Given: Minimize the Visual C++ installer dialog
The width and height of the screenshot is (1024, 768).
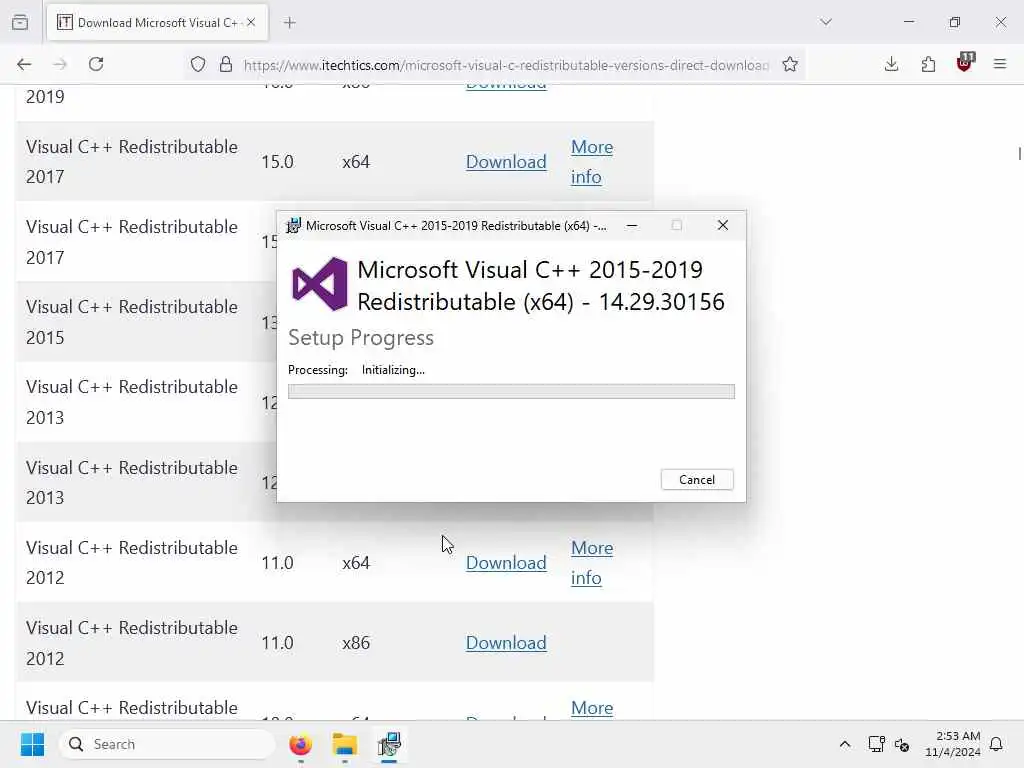Looking at the screenshot, I should pyautogui.click(x=632, y=225).
